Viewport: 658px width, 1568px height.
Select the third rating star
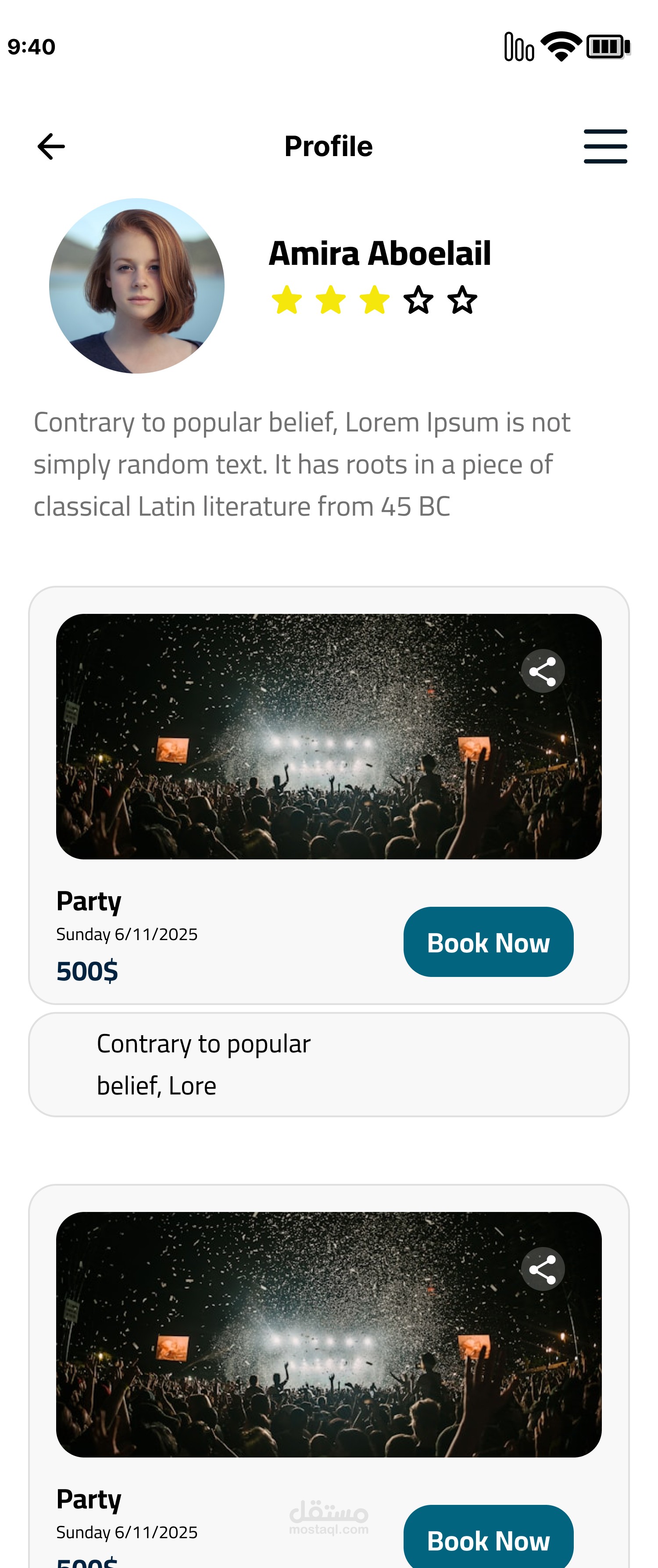pyautogui.click(x=374, y=300)
